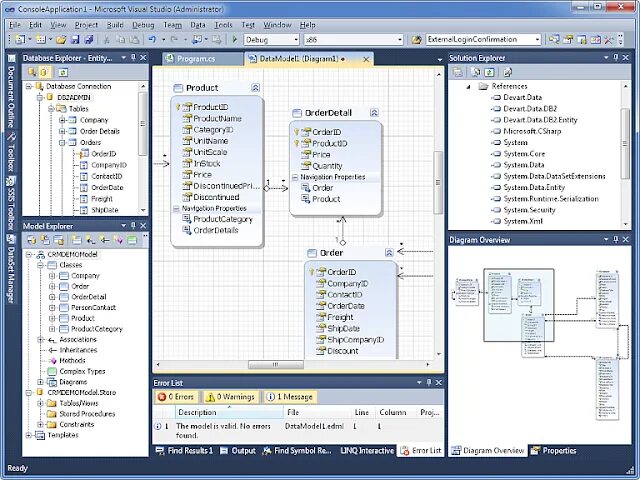The image size is (640, 480).
Task: Open the Document Outline side tab
Action: [x=11, y=92]
